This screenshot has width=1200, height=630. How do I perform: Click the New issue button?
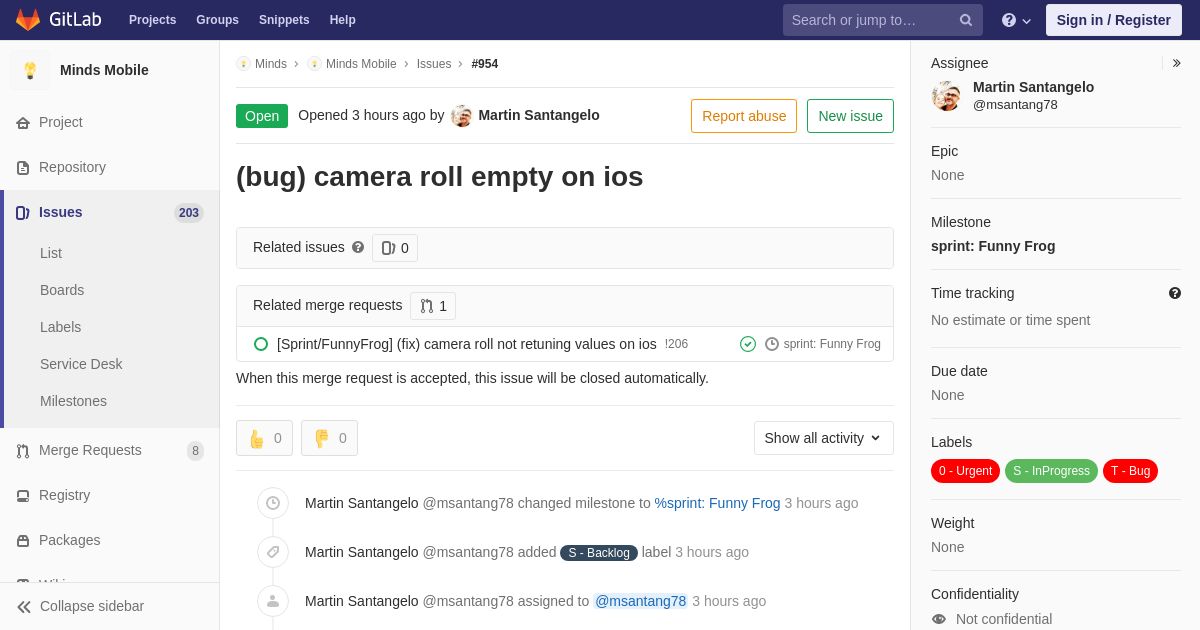click(x=850, y=116)
